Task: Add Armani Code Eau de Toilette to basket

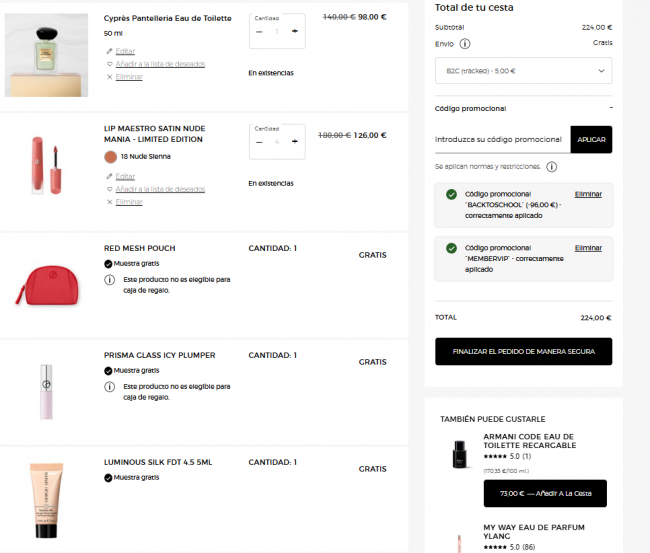Action: tap(545, 493)
